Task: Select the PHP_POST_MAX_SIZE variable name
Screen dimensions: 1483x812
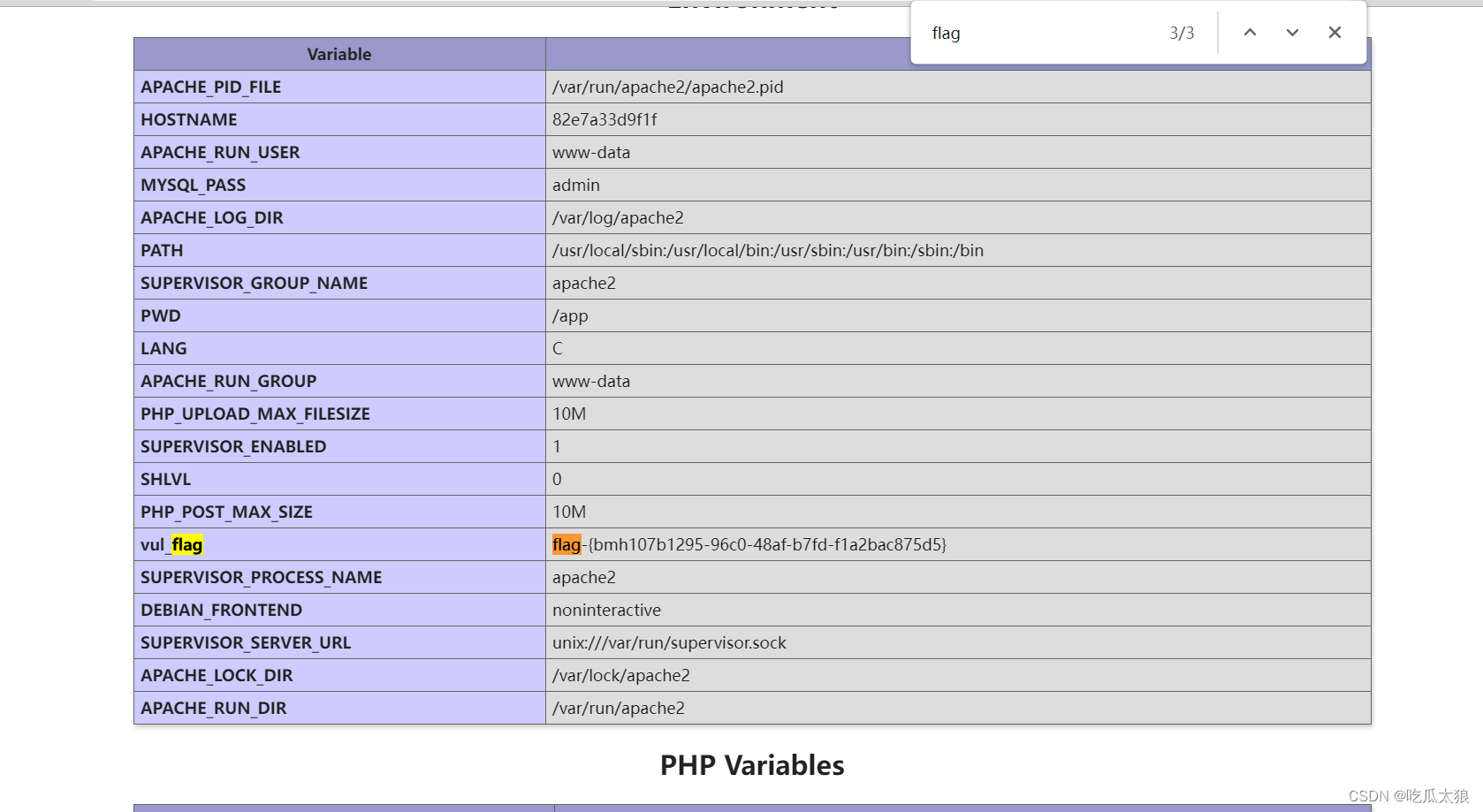Action: click(x=226, y=512)
